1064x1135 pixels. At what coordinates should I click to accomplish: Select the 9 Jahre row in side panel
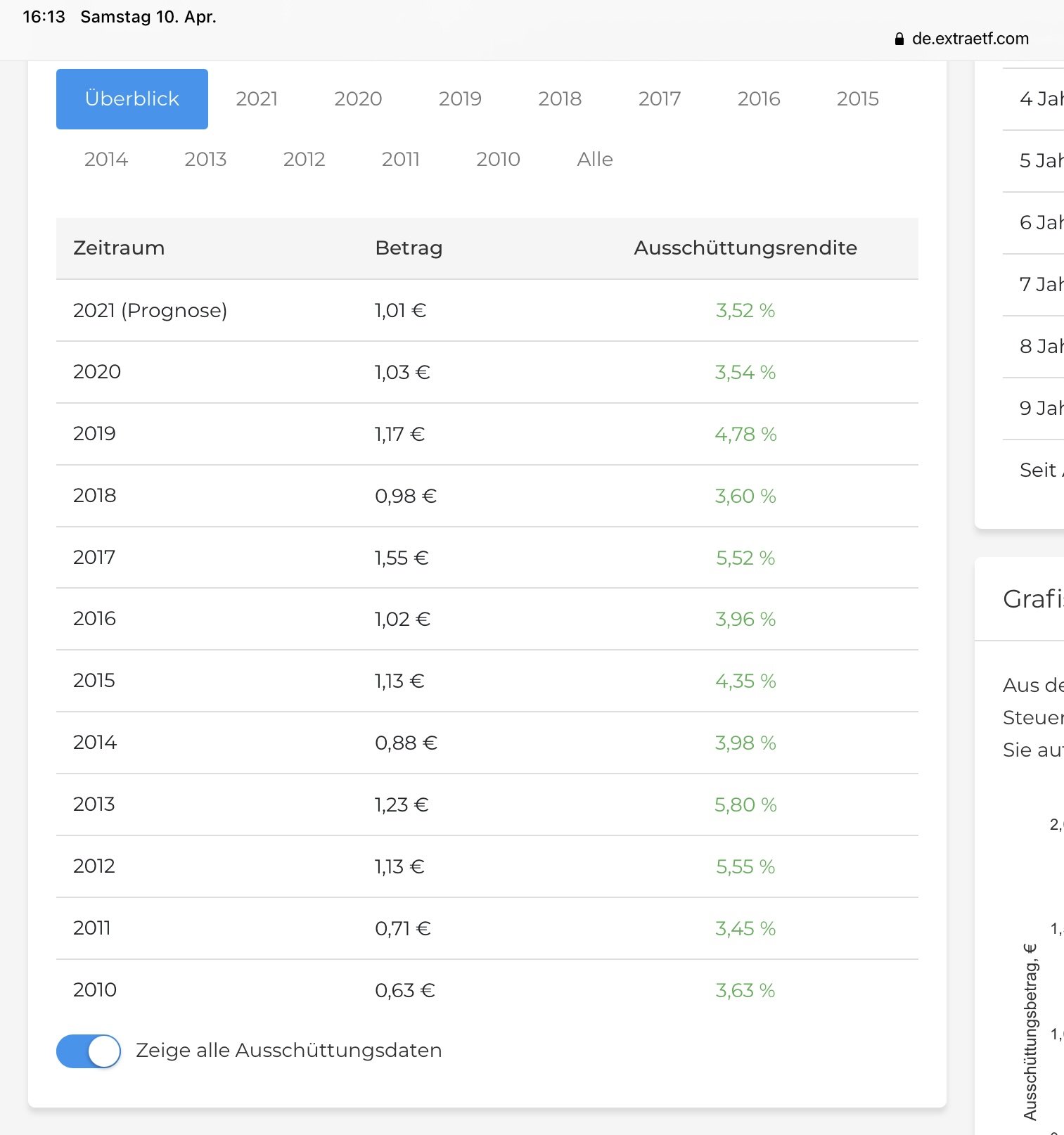1033,409
